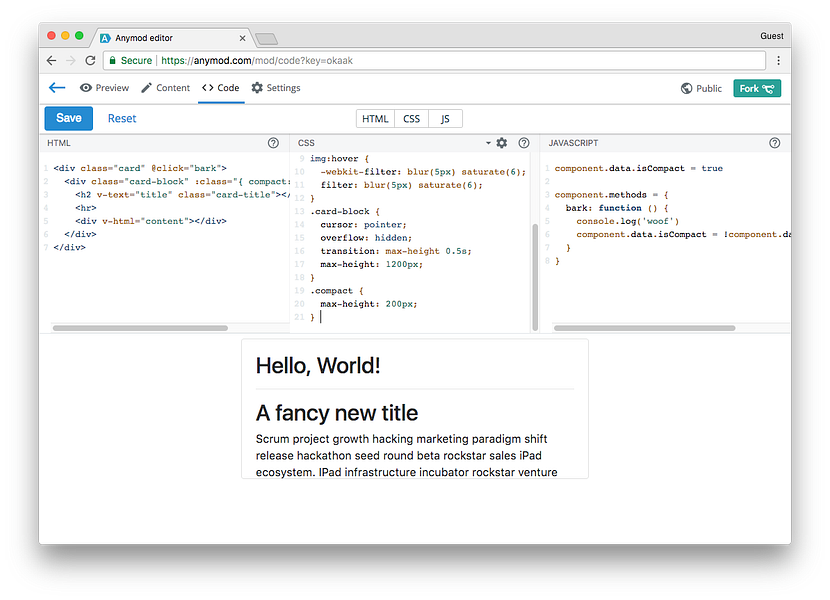The width and height of the screenshot is (830, 600).
Task: Click 'overflow: hidden;' line in CSS
Action: (x=366, y=238)
